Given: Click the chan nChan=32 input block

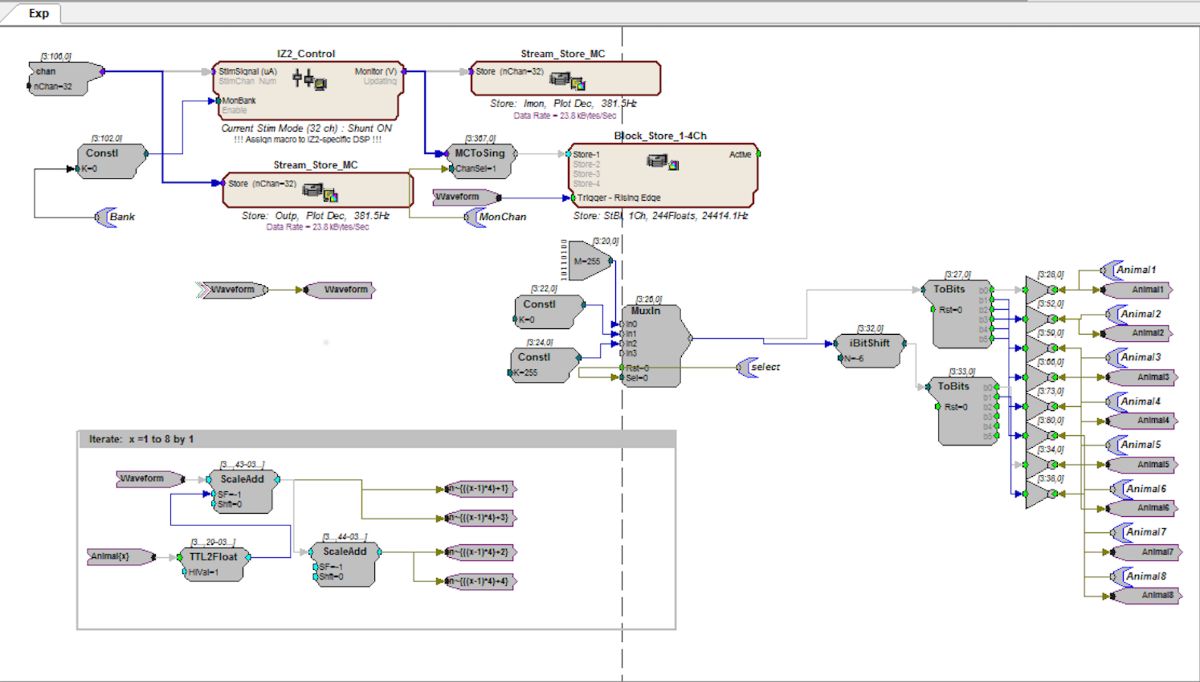Looking at the screenshot, I should click(62, 78).
